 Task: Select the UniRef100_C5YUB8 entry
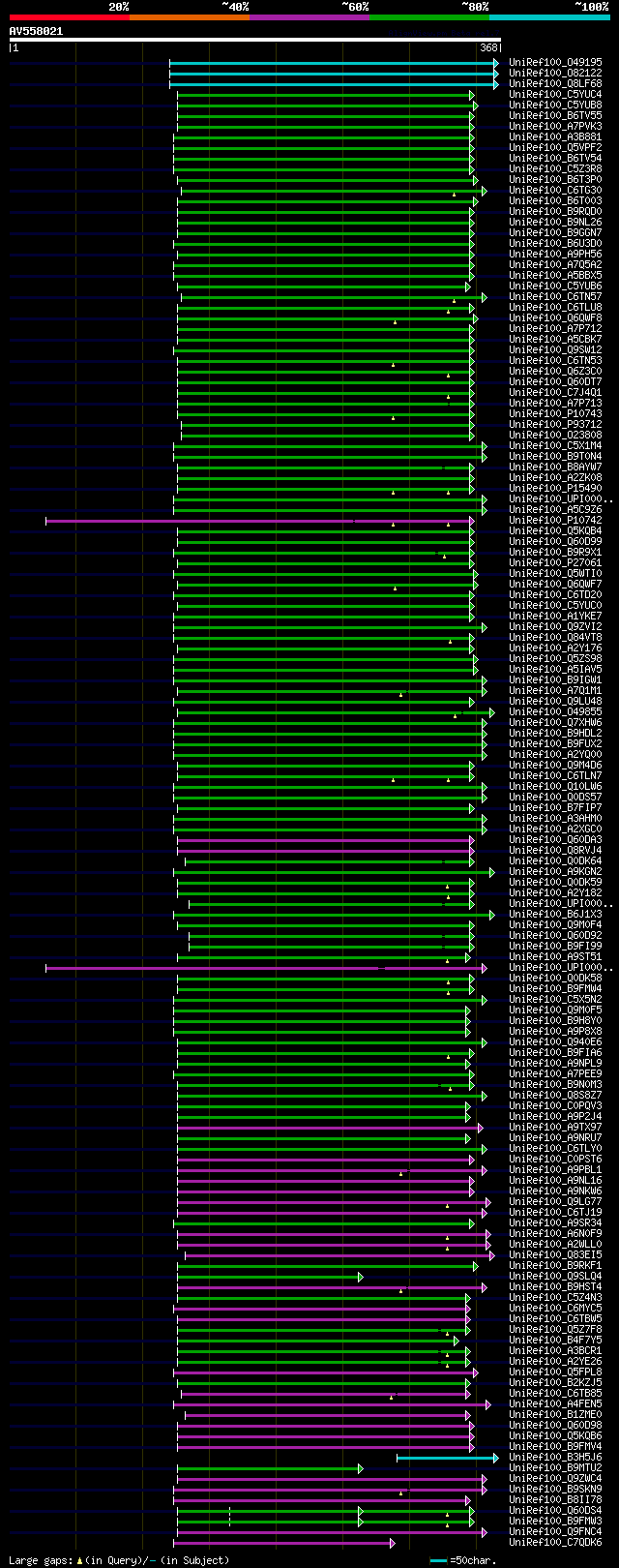pyautogui.click(x=555, y=106)
